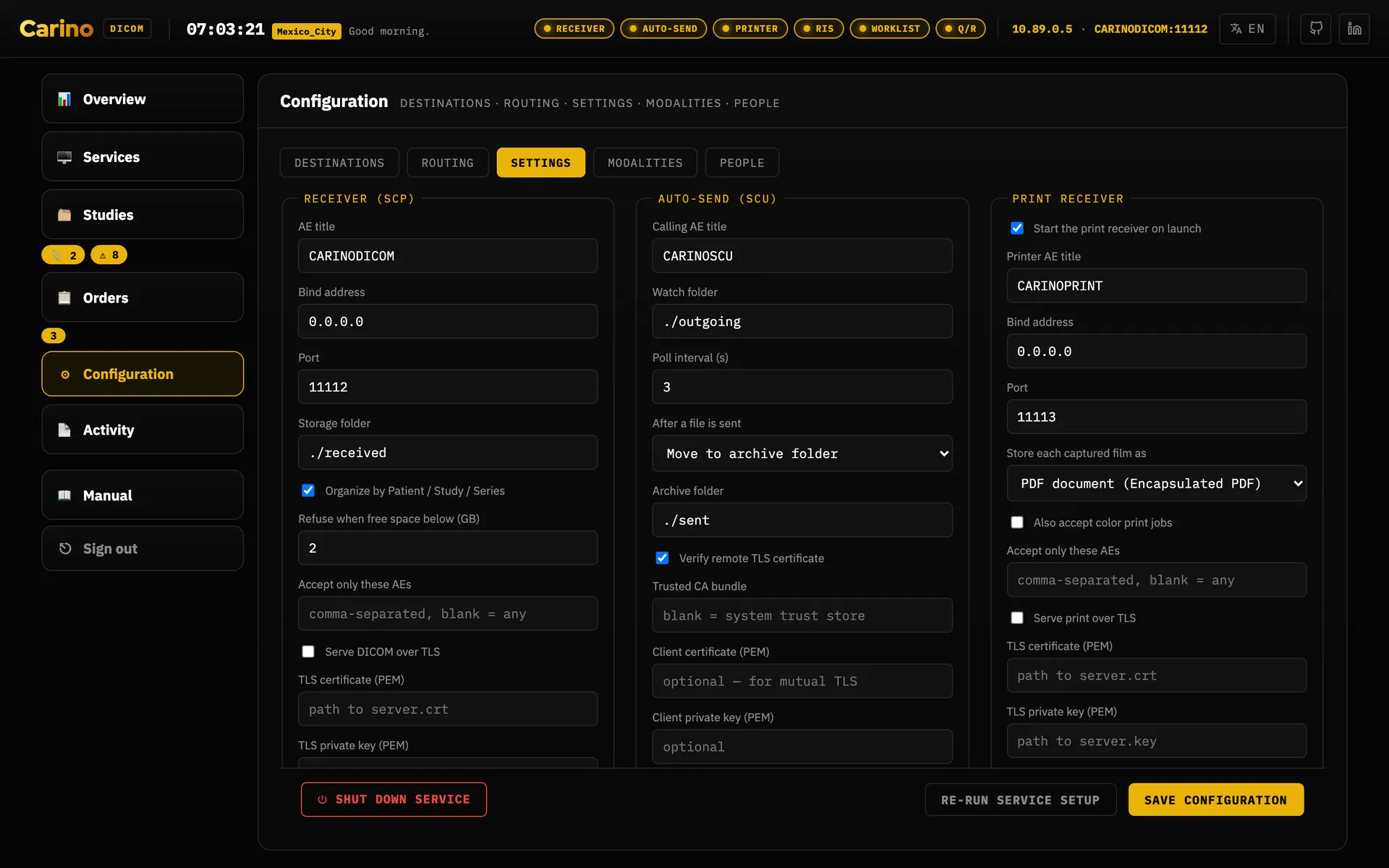Screen dimensions: 1389x868
Task: Switch to the PEOPLE tab
Action: 742,163
